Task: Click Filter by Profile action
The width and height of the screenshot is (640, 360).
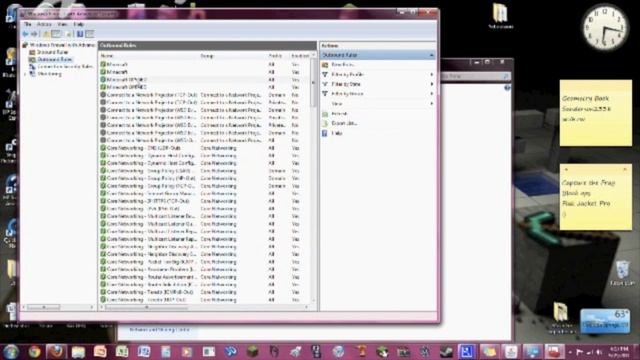Action: click(347, 75)
